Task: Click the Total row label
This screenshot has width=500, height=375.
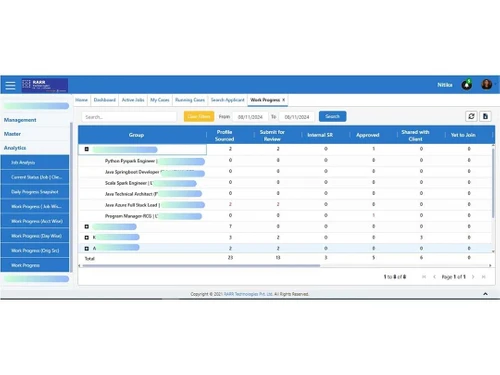Action: pos(90,258)
